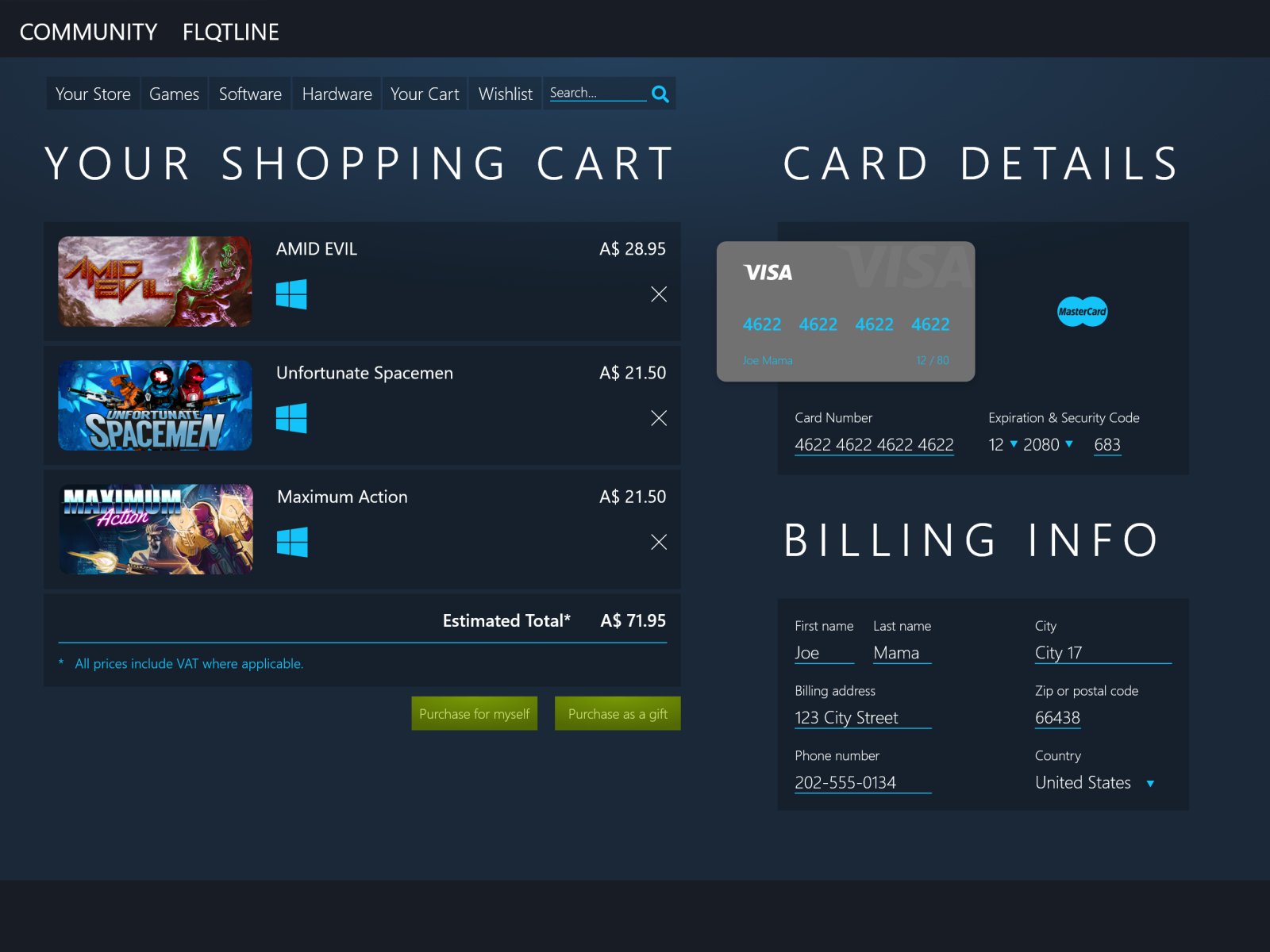Image resolution: width=1270 pixels, height=952 pixels.
Task: Click the Windows icon under AMID EVIL
Action: [291, 294]
